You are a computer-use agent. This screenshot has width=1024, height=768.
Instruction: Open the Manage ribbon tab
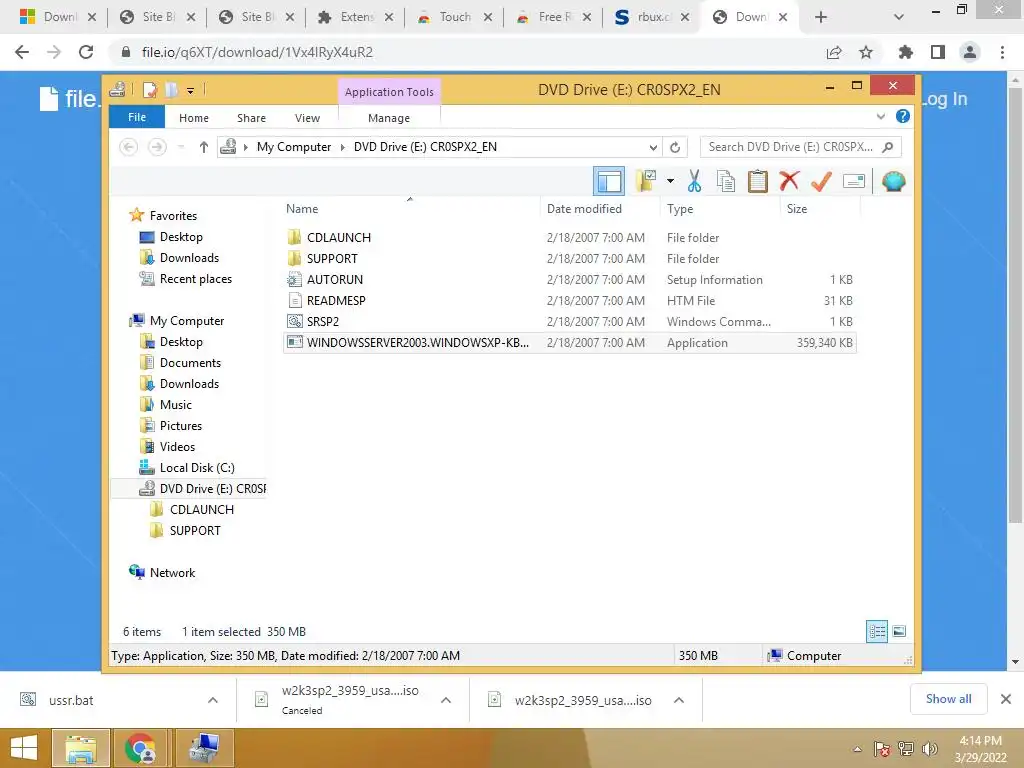pos(389,118)
